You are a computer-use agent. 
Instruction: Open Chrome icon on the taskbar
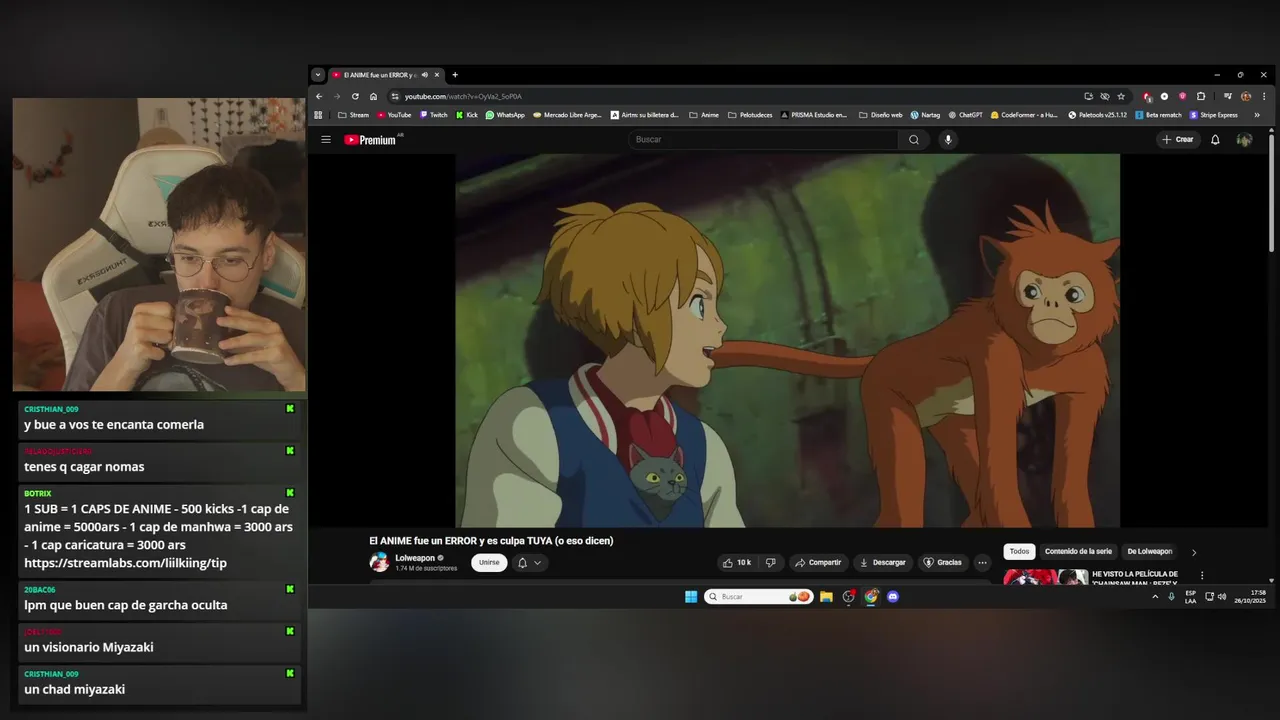(x=871, y=597)
